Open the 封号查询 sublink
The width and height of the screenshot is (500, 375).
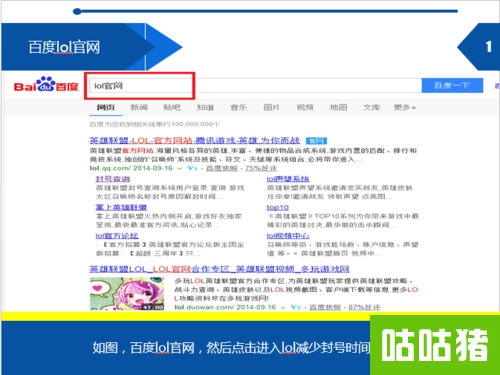tap(113, 179)
